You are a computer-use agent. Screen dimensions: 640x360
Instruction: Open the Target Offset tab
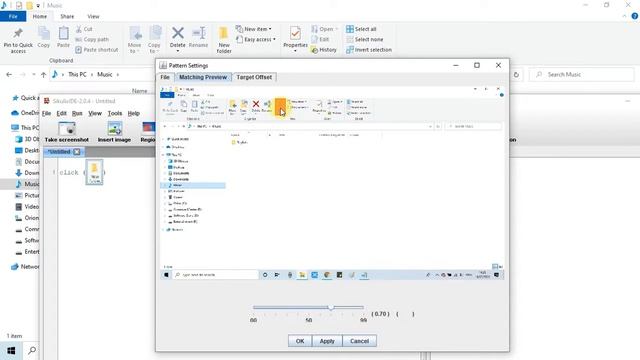pyautogui.click(x=254, y=77)
